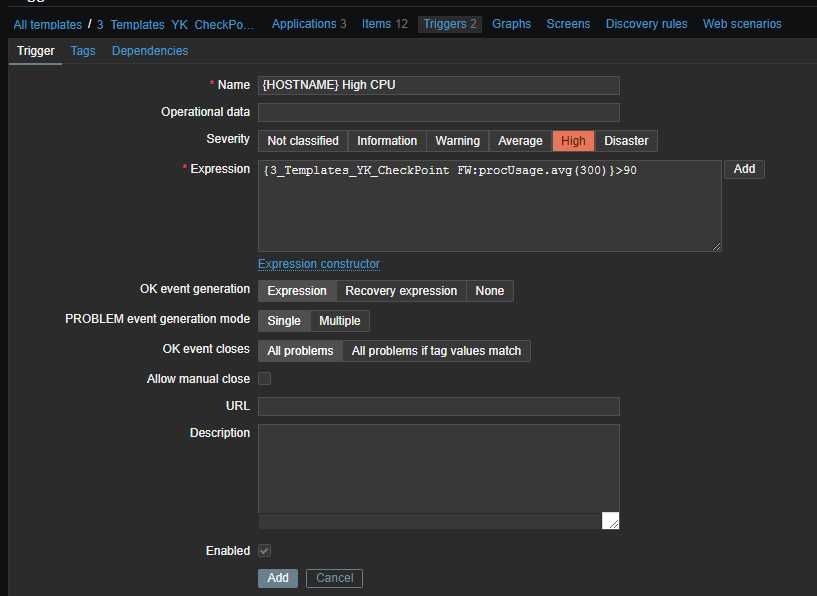
Task: Set severity to Information
Action: (x=387, y=141)
